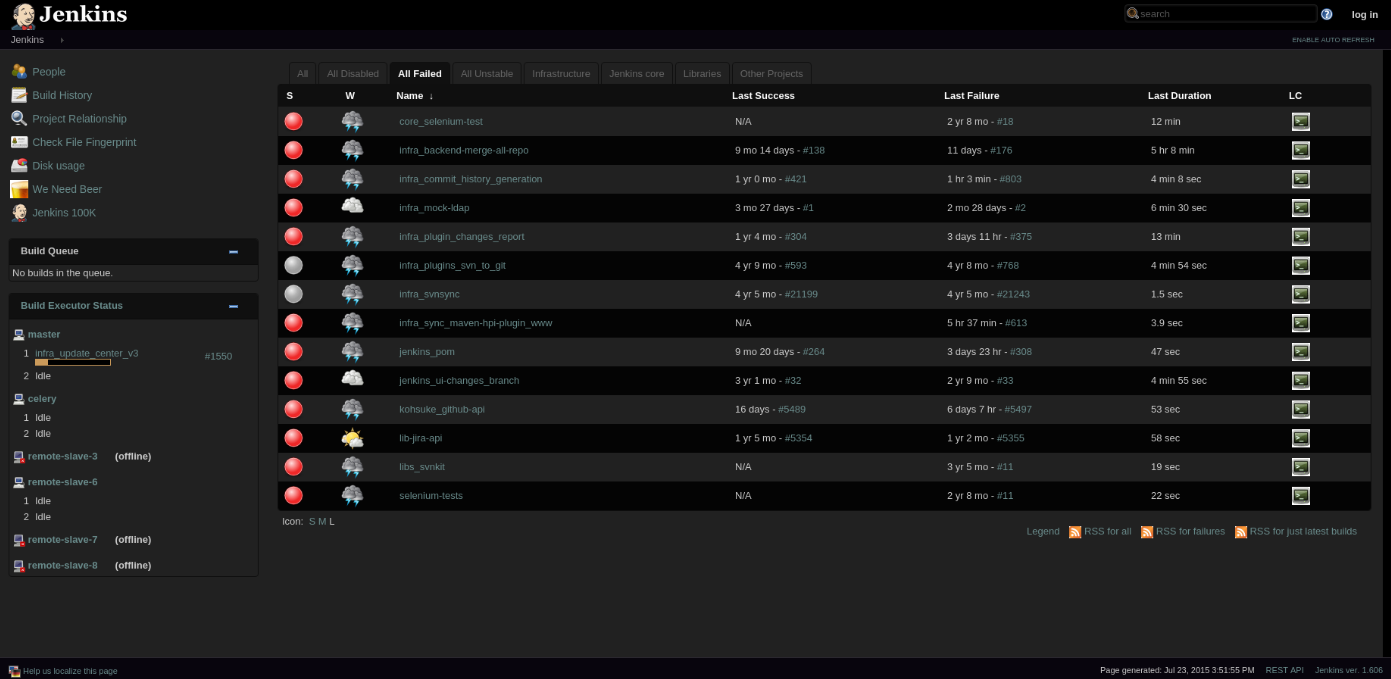Click stormy weather icon for jenkins_pom
Screen dimensions: 1391x679
(352, 352)
